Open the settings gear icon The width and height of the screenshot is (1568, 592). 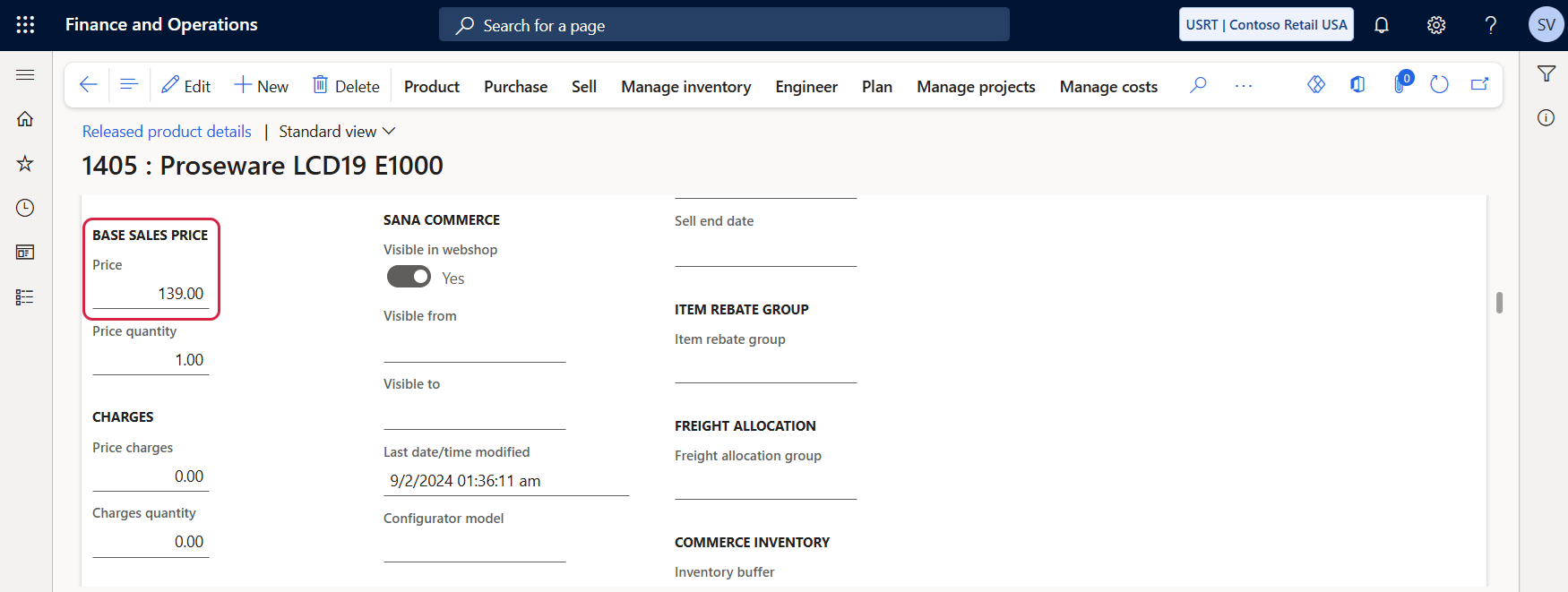point(1436,25)
